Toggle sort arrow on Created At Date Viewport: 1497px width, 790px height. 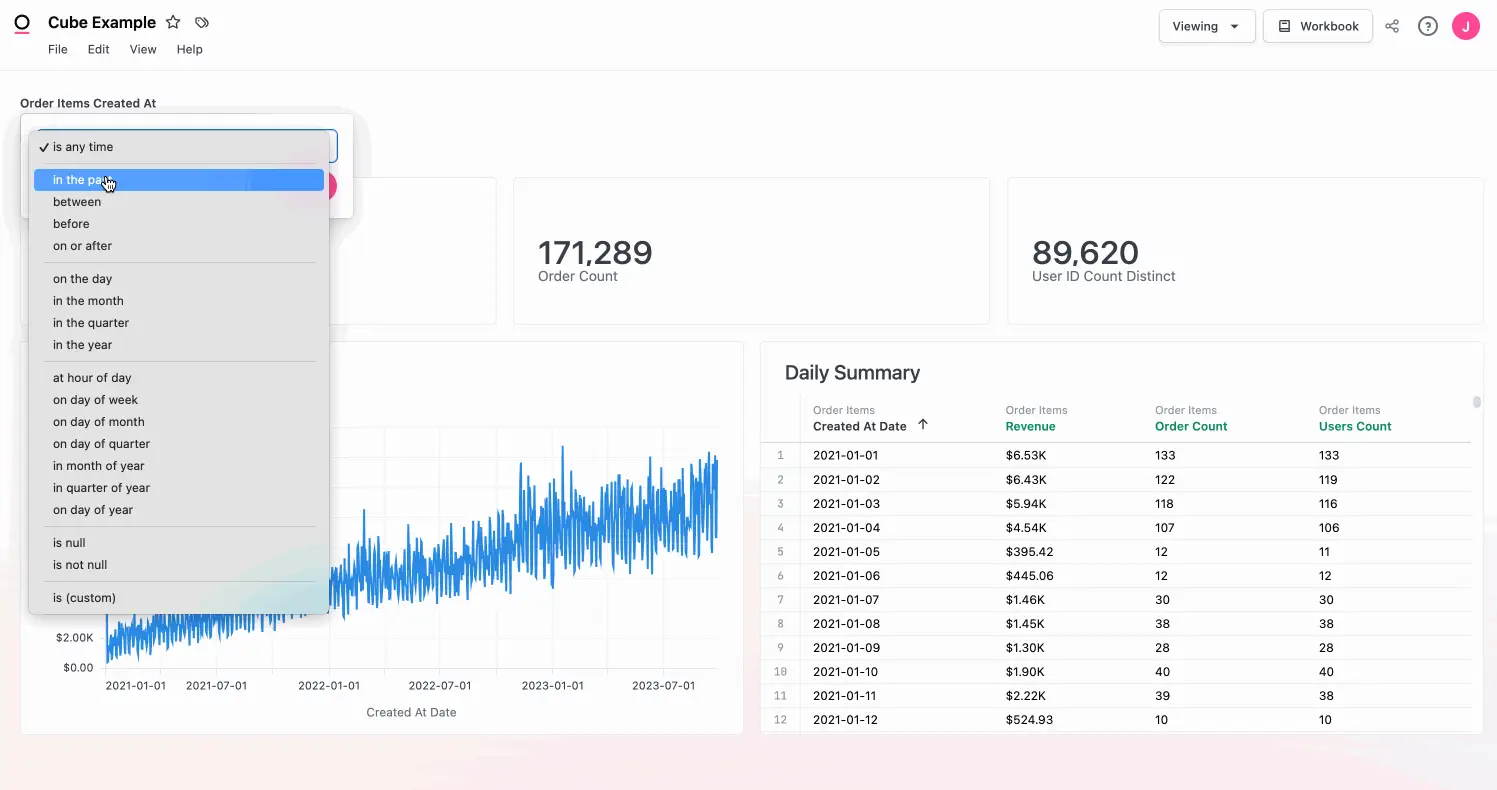pos(923,425)
